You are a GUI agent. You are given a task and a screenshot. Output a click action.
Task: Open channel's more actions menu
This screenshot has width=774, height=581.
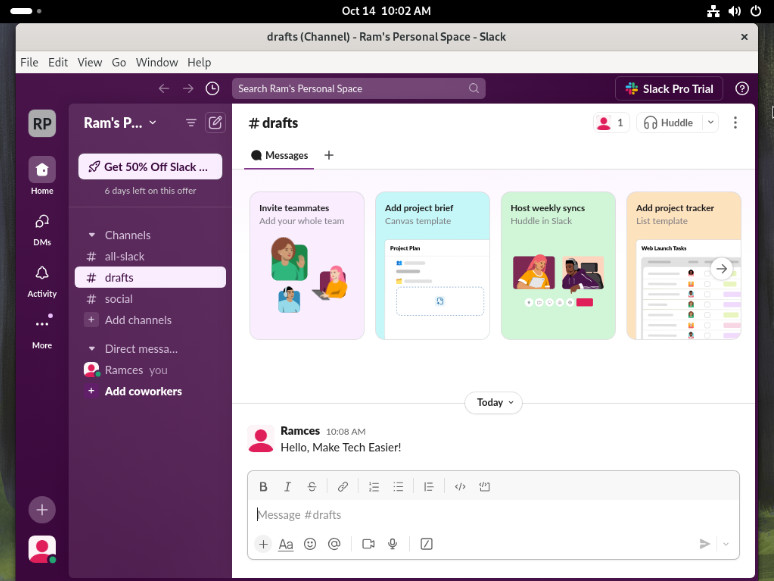735,122
